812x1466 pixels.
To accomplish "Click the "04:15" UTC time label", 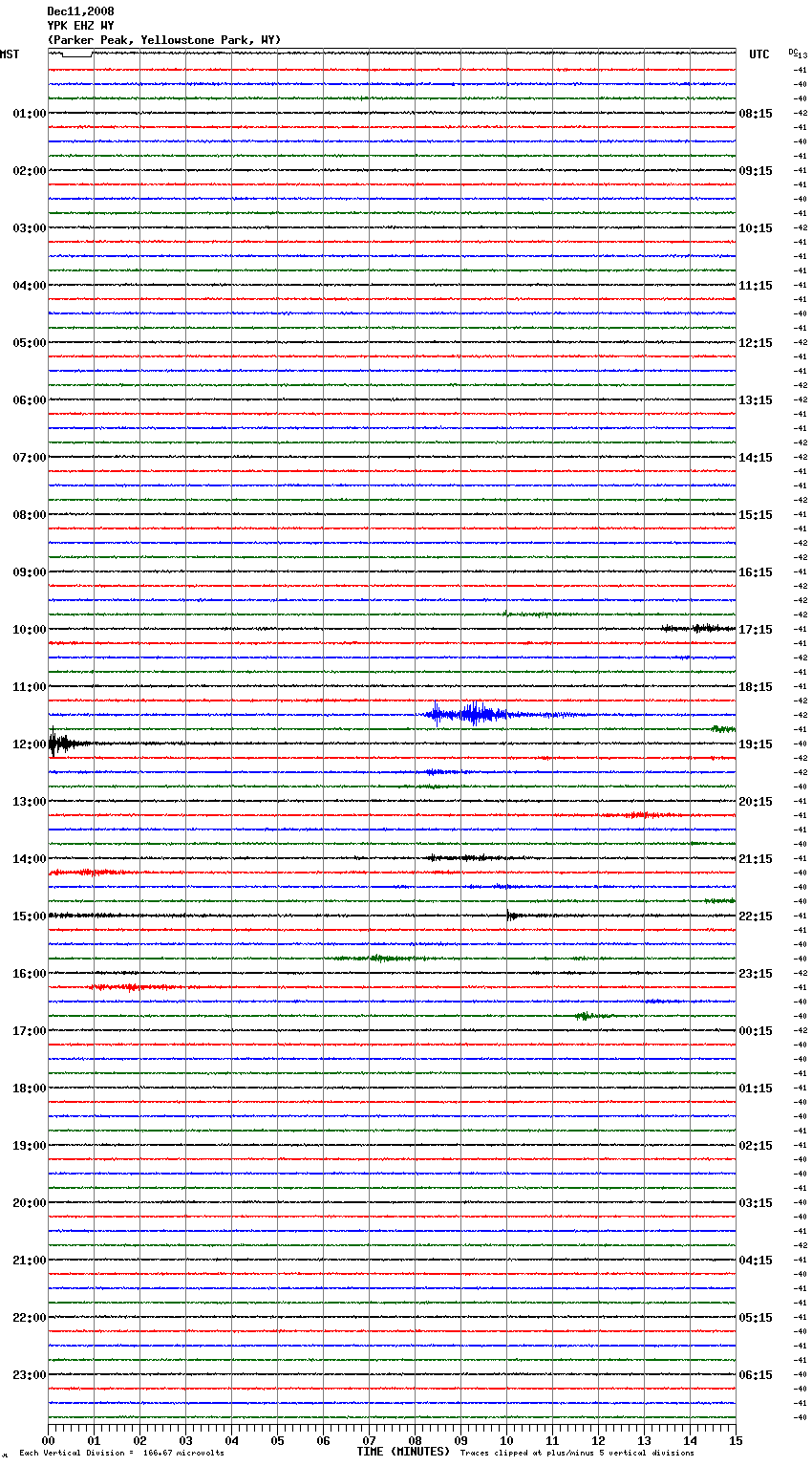I will click(x=756, y=1261).
